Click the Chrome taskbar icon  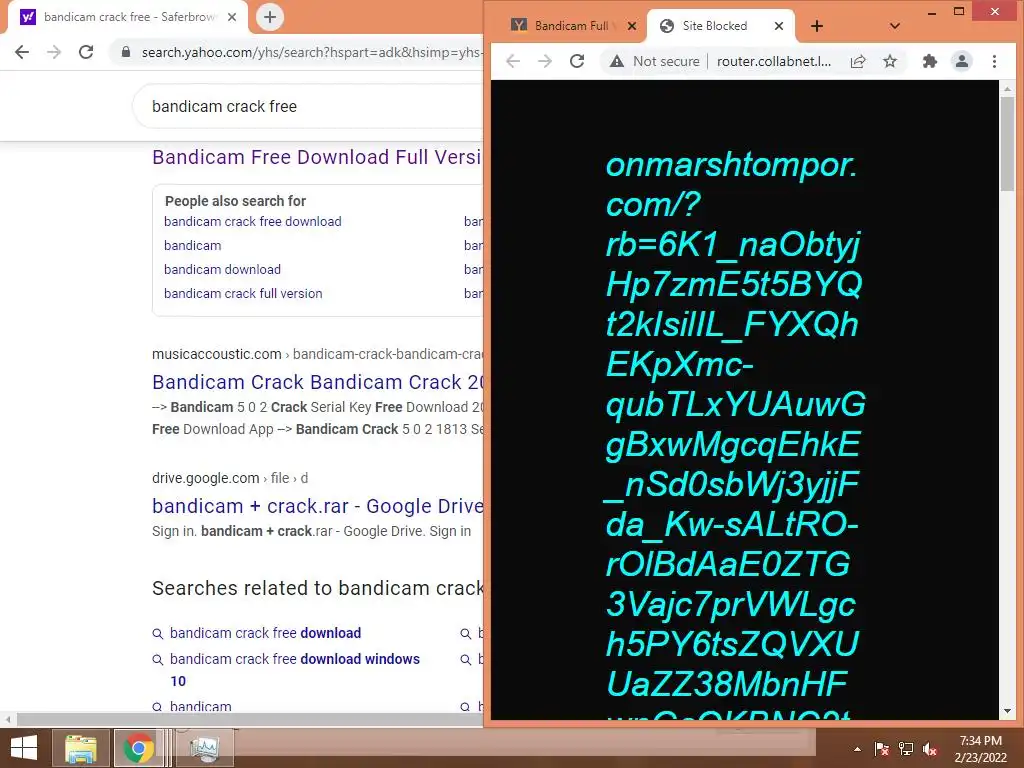pos(138,748)
